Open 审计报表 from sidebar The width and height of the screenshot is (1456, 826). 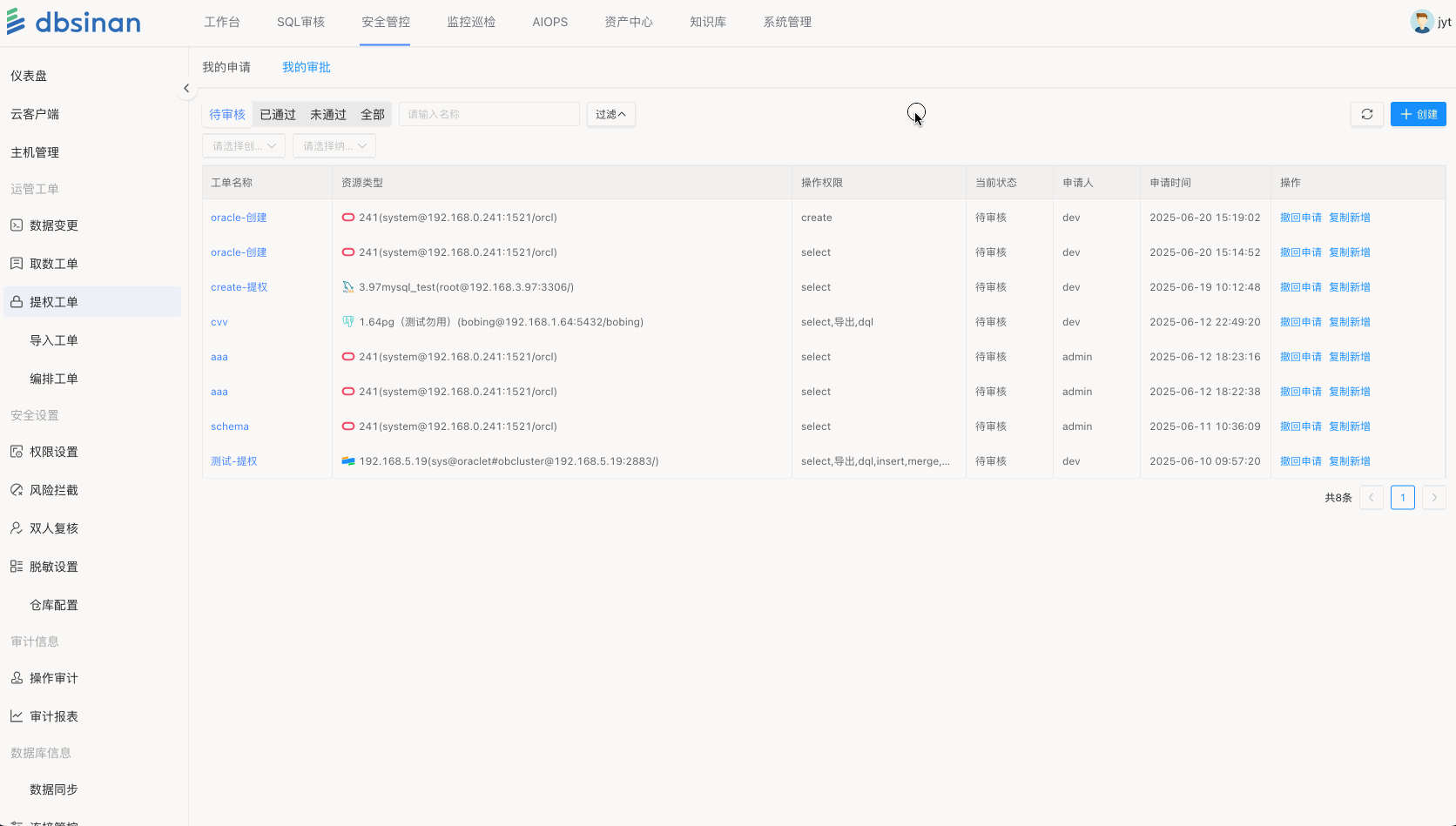tap(54, 716)
